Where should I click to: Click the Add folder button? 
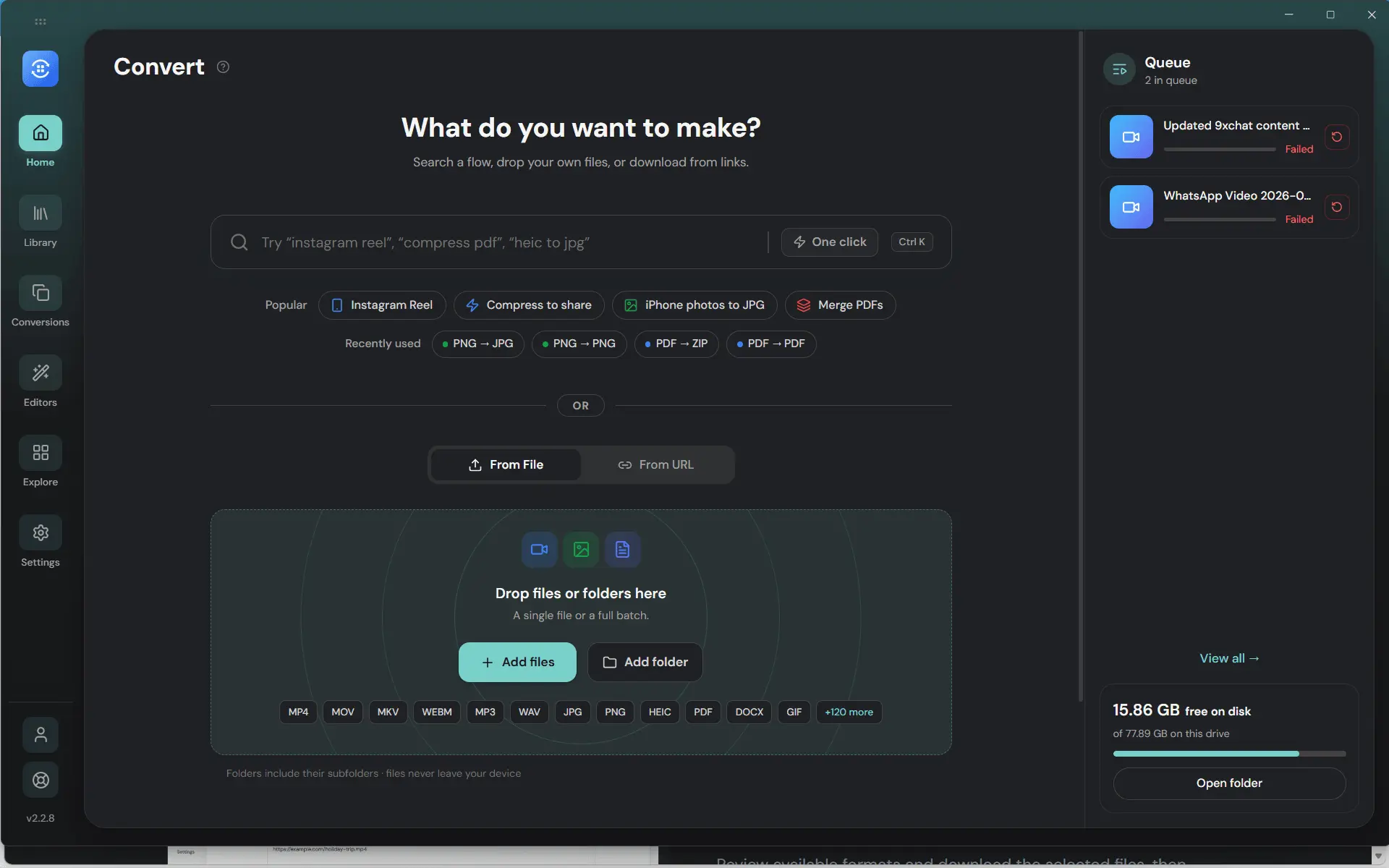tap(645, 662)
